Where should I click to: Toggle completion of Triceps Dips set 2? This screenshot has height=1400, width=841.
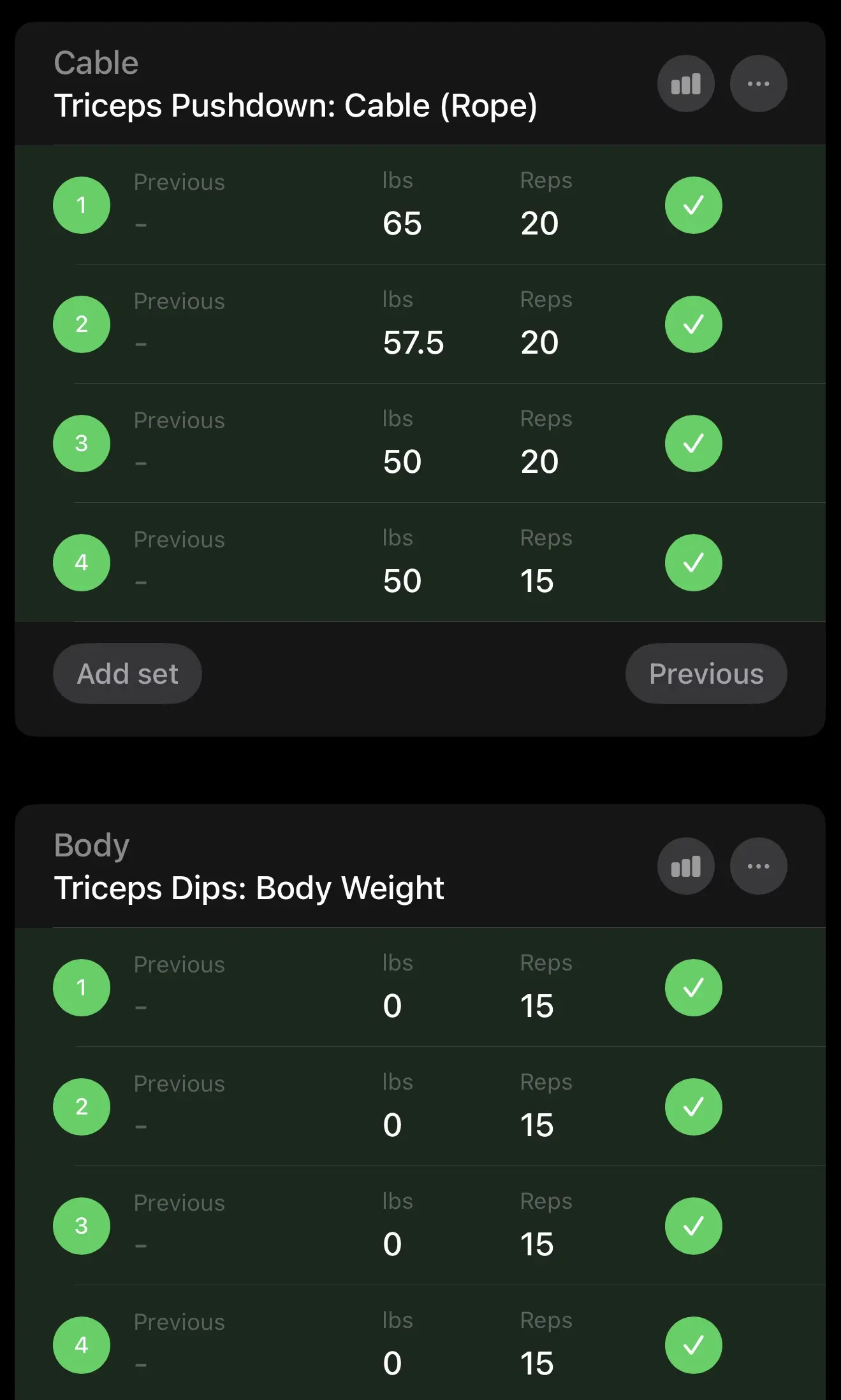pyautogui.click(x=693, y=1107)
